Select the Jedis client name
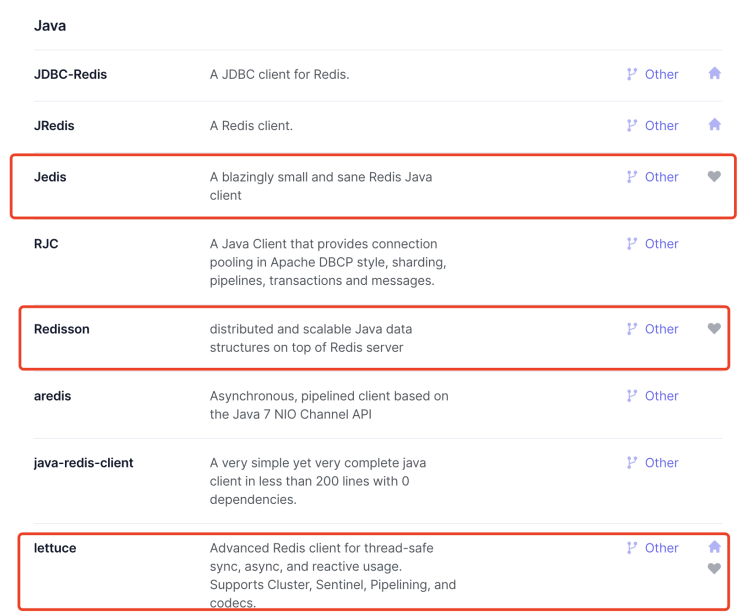Image resolution: width=750 pixels, height=612 pixels. [50, 177]
